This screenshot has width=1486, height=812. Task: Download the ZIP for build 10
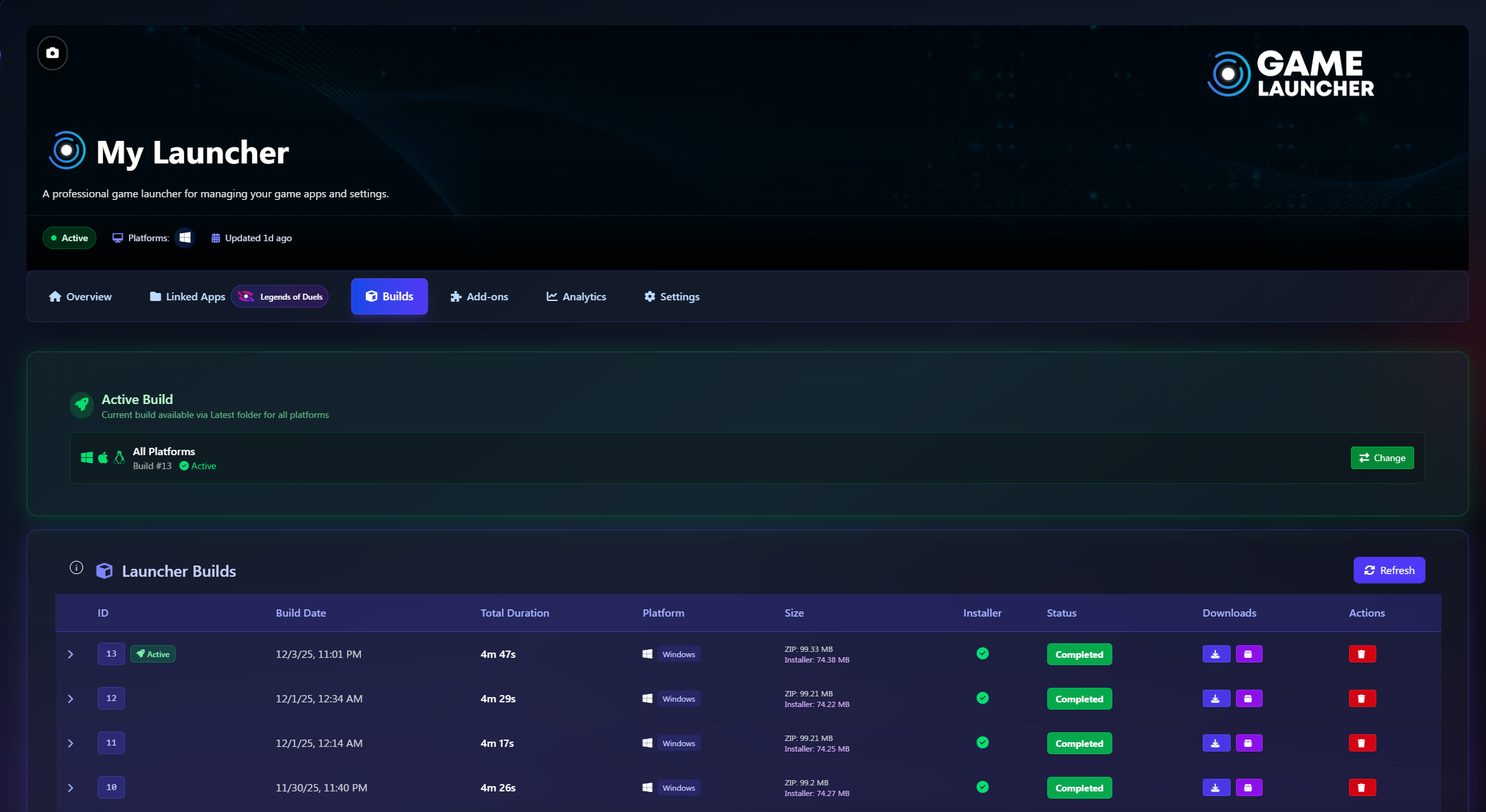coord(1215,788)
